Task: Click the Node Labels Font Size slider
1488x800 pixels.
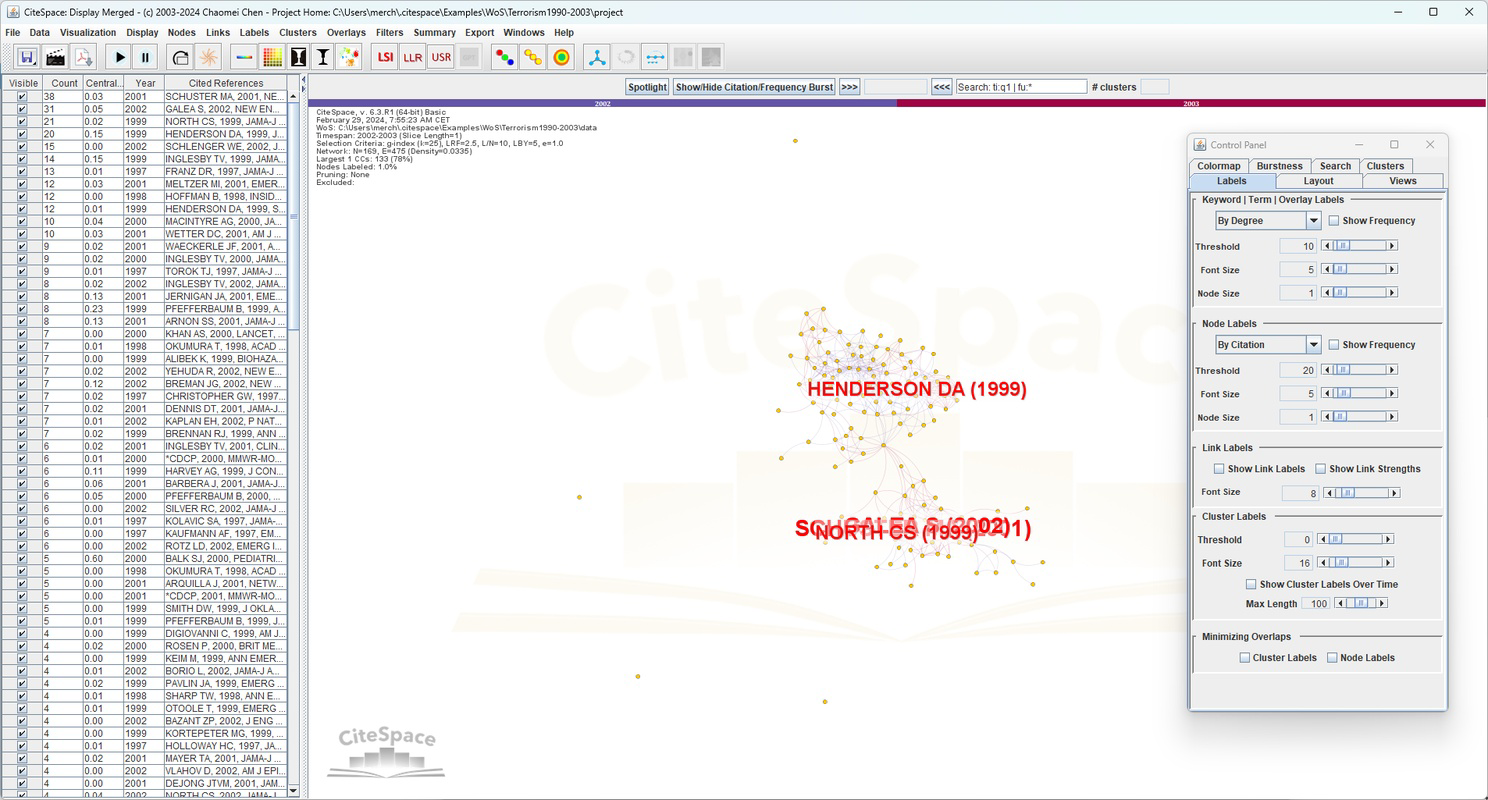Action: 1359,394
